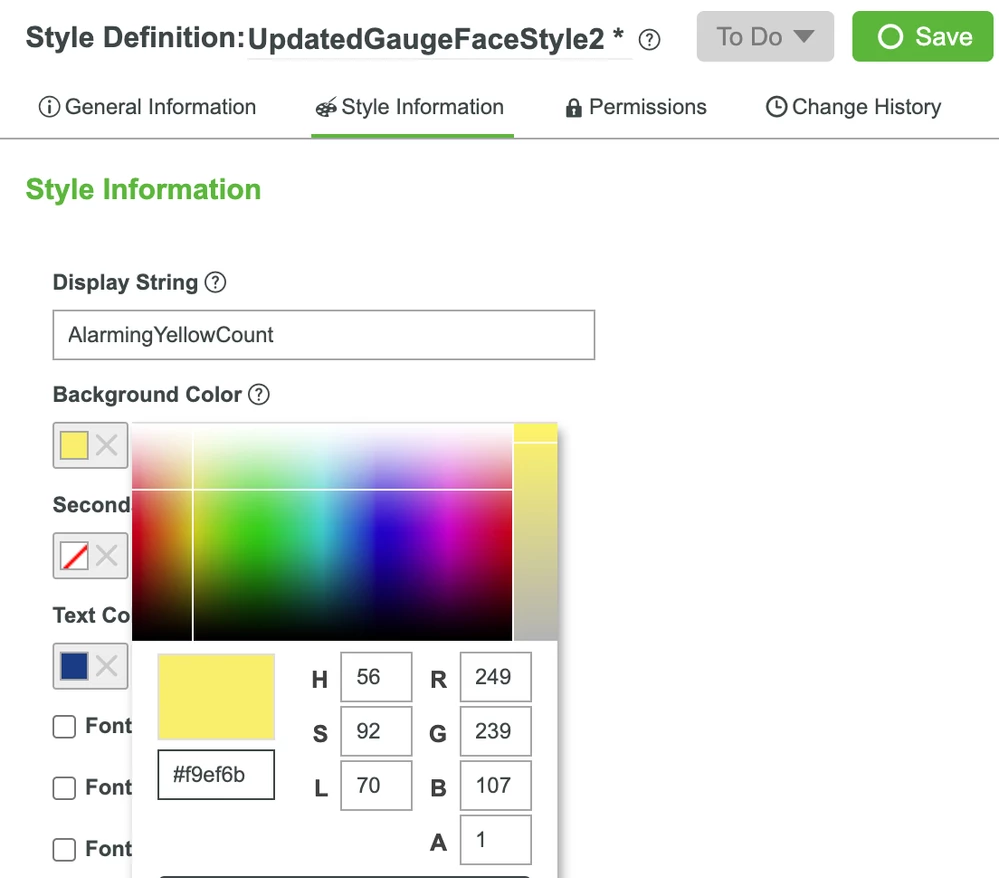View the Change History tab
This screenshot has height=878, width=999.
click(x=853, y=107)
